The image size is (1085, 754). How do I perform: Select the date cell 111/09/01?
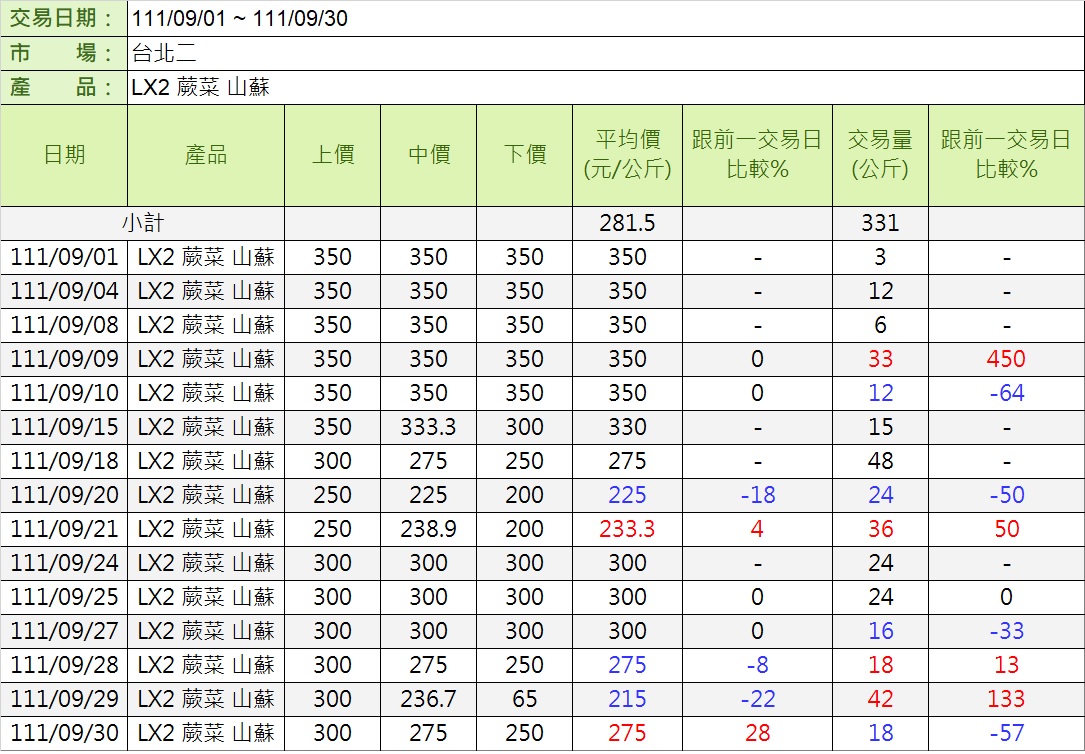(x=64, y=257)
